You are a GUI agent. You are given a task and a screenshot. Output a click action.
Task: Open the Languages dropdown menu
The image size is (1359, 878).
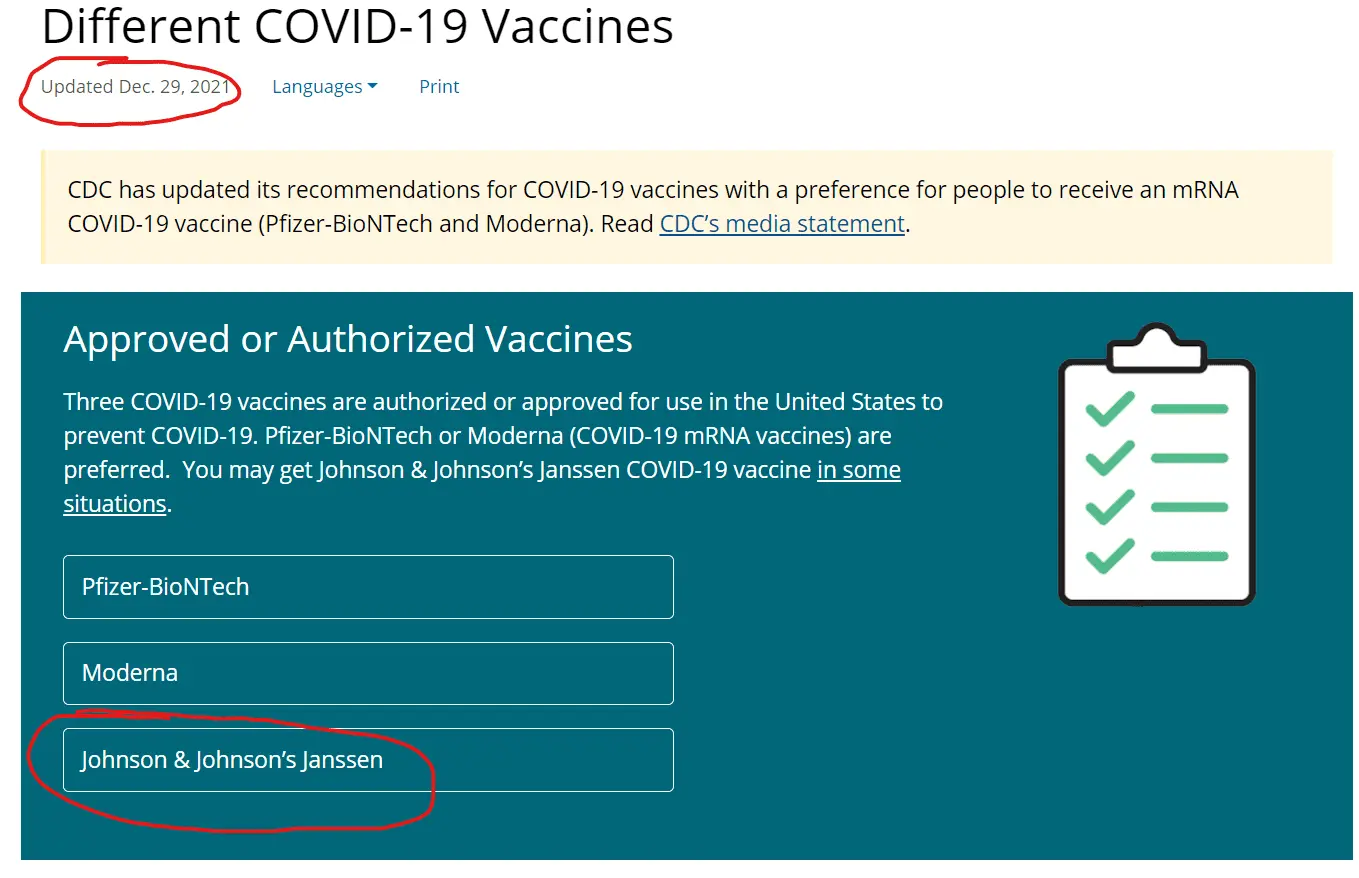[317, 87]
